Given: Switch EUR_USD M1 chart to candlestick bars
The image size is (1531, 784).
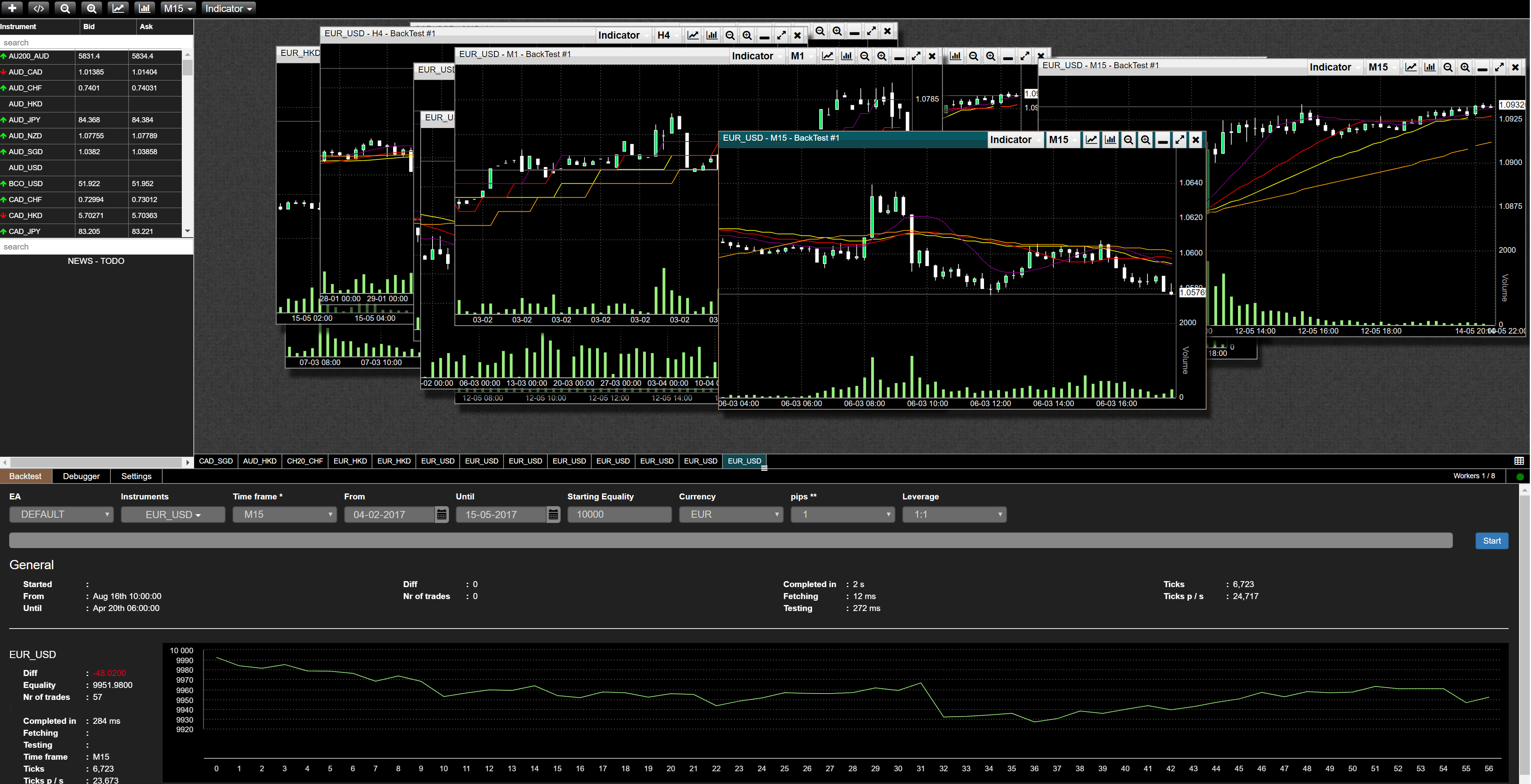Looking at the screenshot, I should pyautogui.click(x=846, y=57).
